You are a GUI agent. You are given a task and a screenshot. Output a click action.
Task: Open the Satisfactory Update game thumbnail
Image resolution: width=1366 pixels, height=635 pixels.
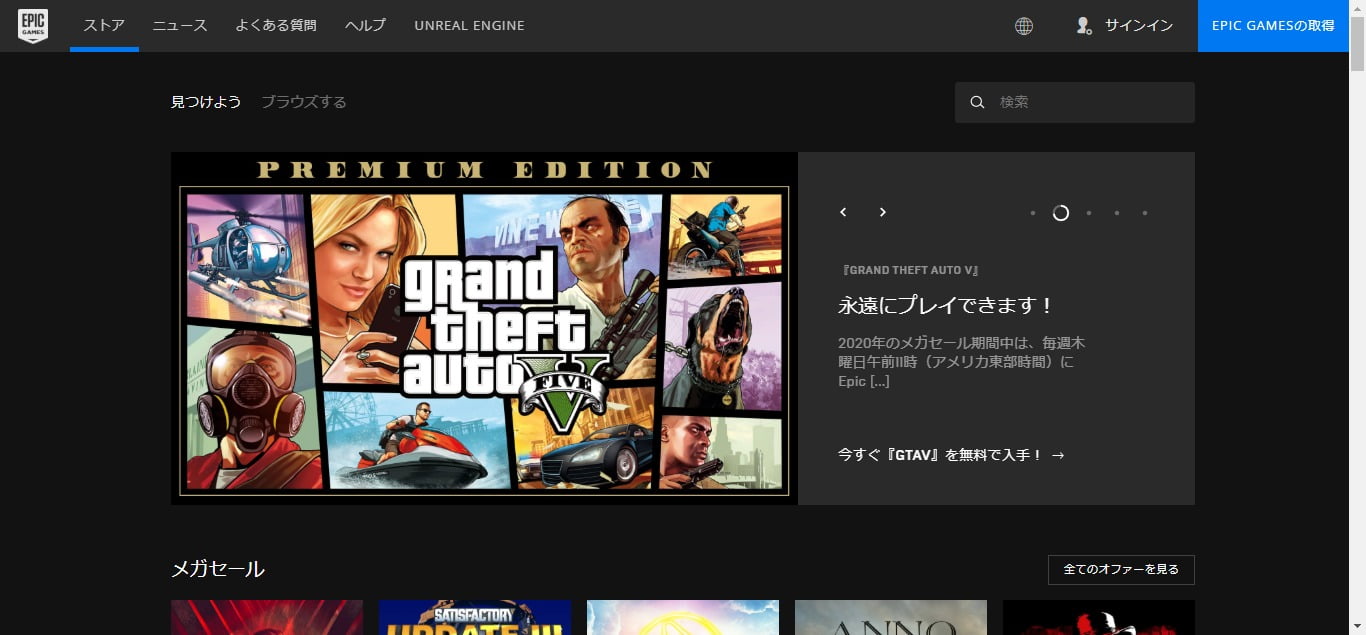pos(475,618)
